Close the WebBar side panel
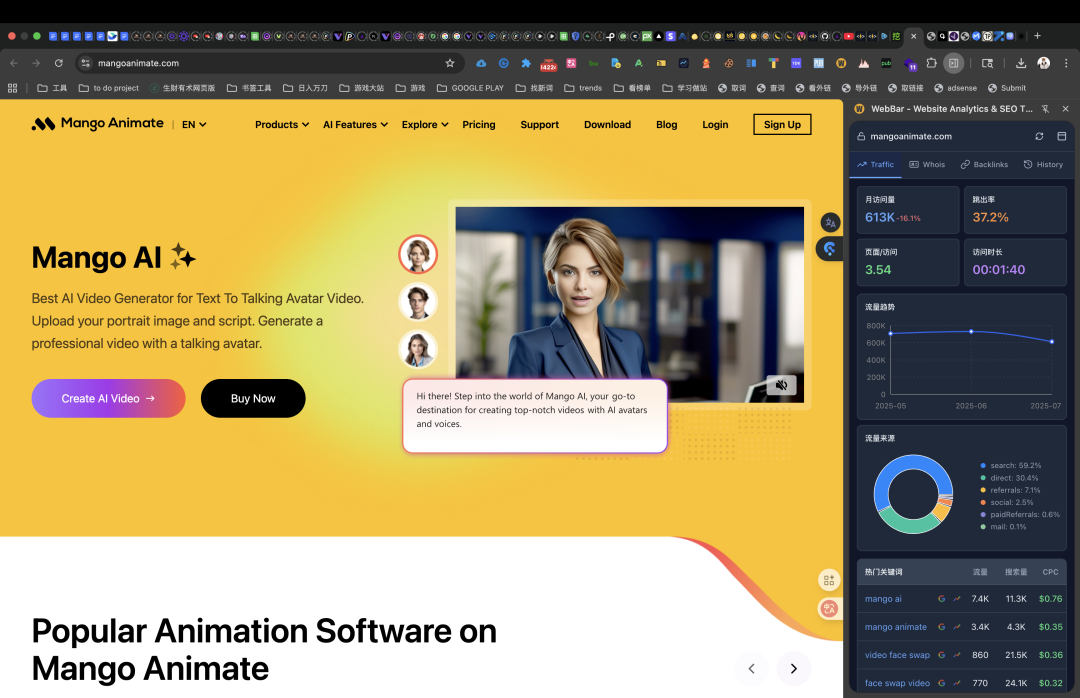This screenshot has width=1080, height=698. click(1066, 109)
